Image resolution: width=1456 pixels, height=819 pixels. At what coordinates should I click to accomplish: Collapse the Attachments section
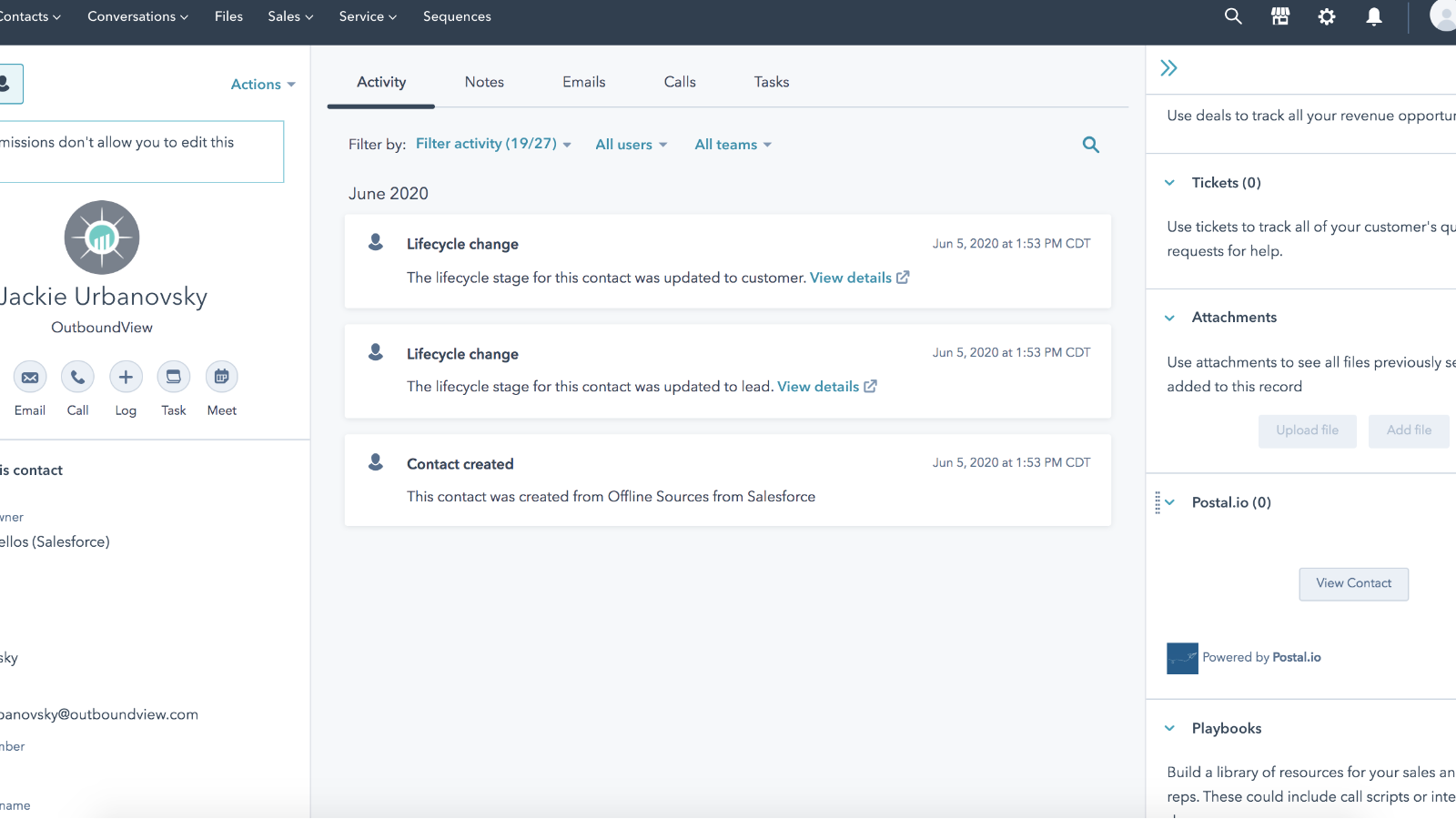pyautogui.click(x=1169, y=318)
